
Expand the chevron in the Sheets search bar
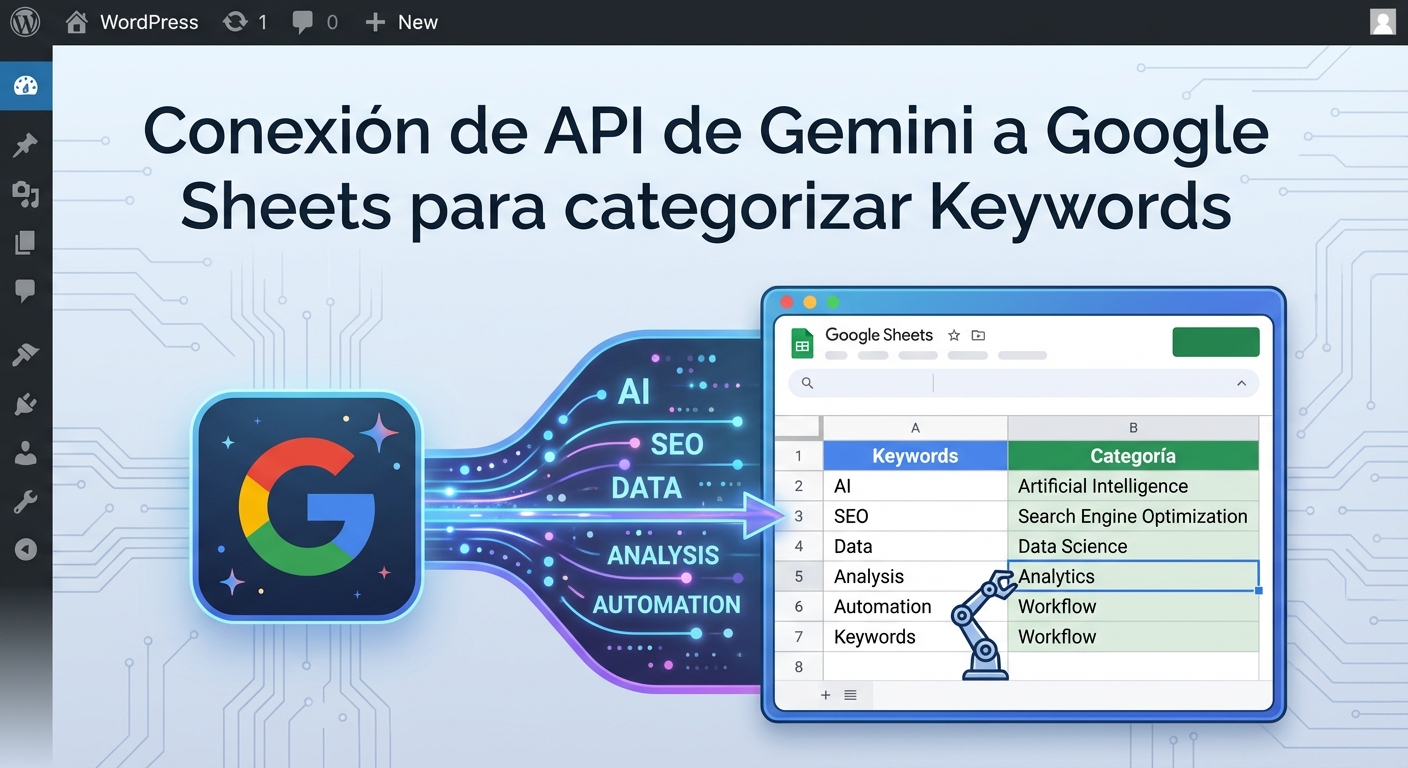pyautogui.click(x=1241, y=383)
